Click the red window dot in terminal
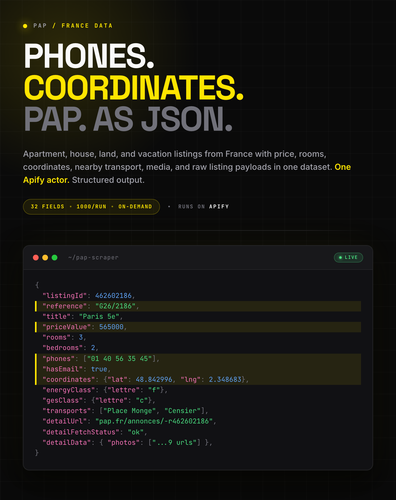Screen dimensions: 396x500 [36, 257]
